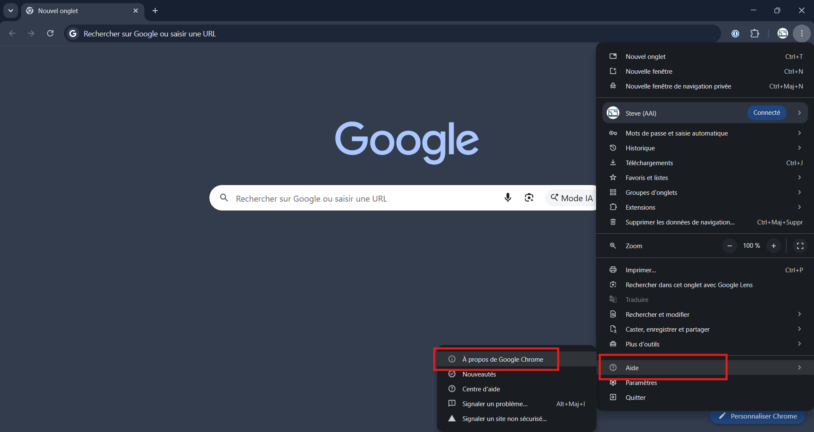Choose Signaler un site non sécurisé...
The image size is (814, 432).
click(517, 418)
